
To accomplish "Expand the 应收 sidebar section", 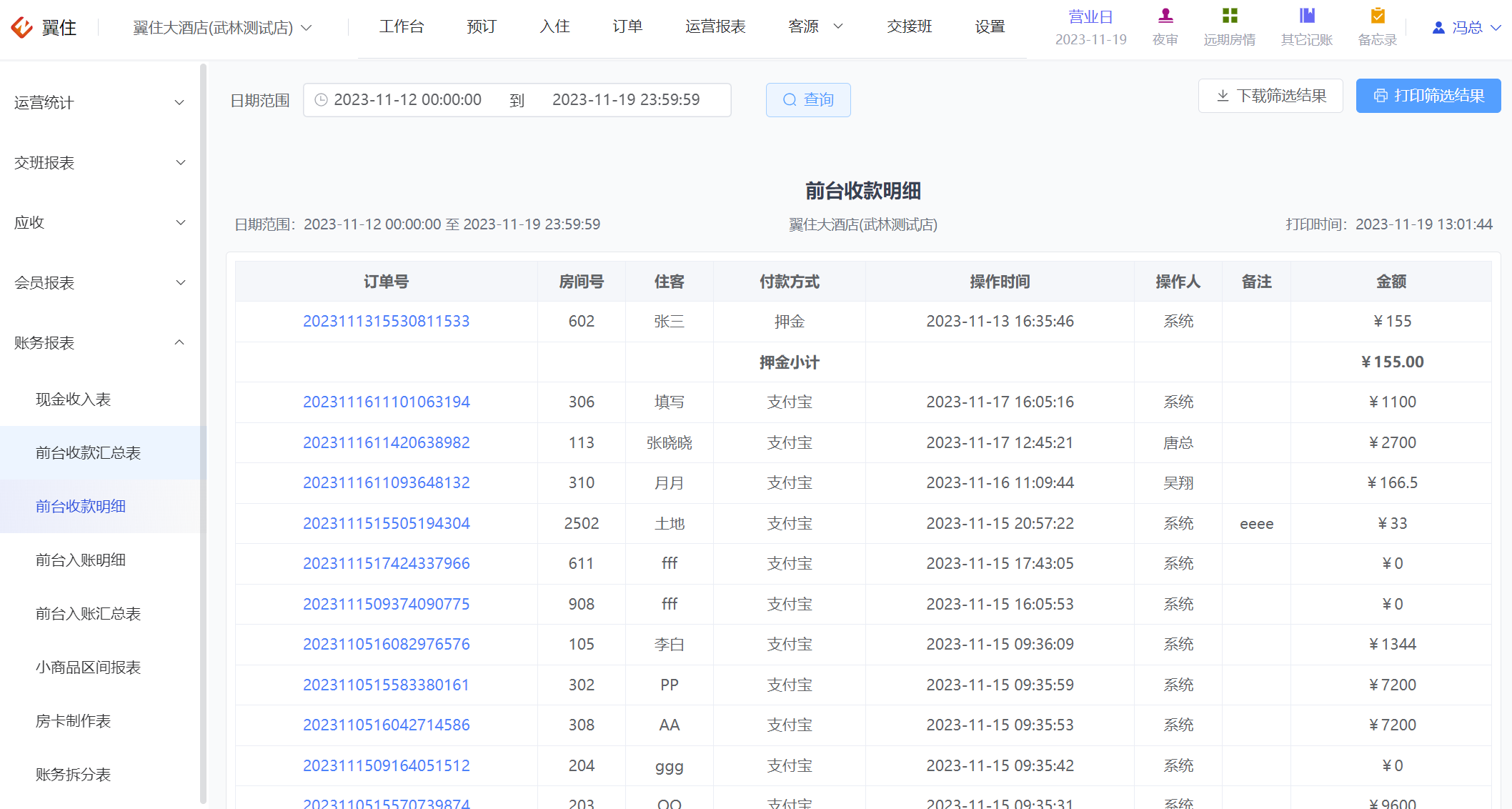I will pyautogui.click(x=99, y=222).
